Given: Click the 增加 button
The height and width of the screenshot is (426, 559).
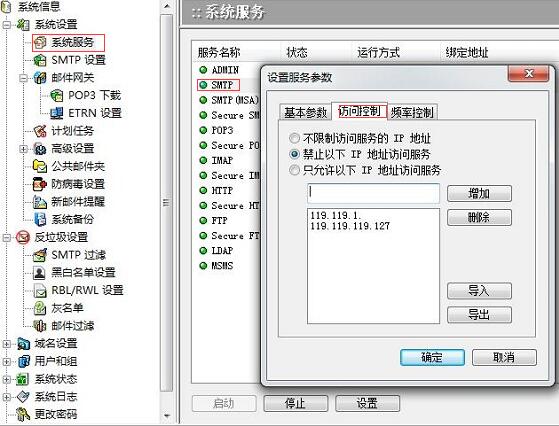Looking at the screenshot, I should (479, 194).
